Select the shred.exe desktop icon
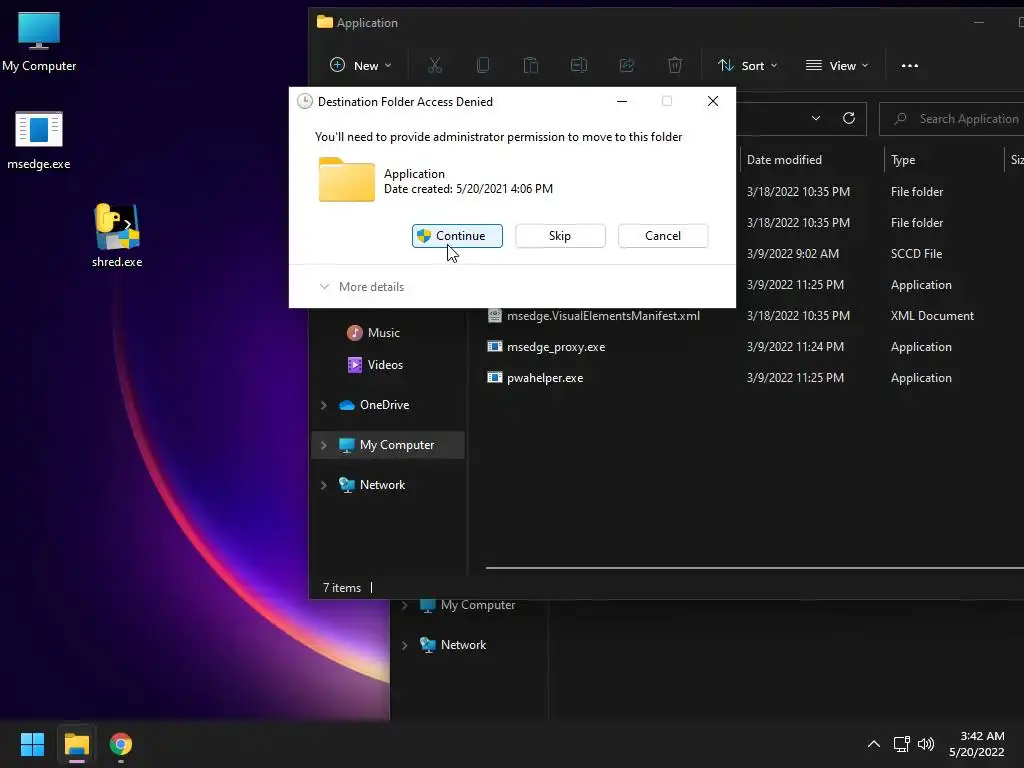 (x=117, y=236)
